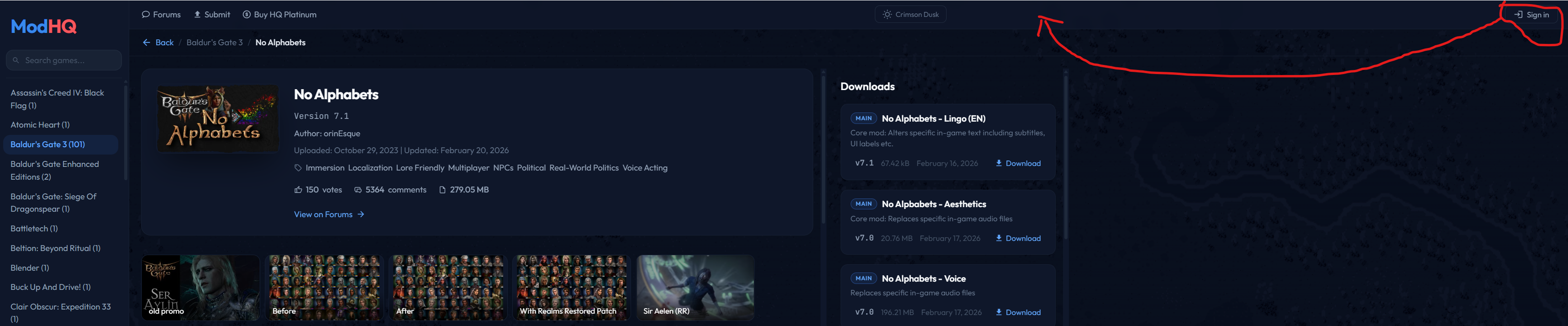Select Clair Obscur: Expedition 33 in sidebar

tap(61, 313)
